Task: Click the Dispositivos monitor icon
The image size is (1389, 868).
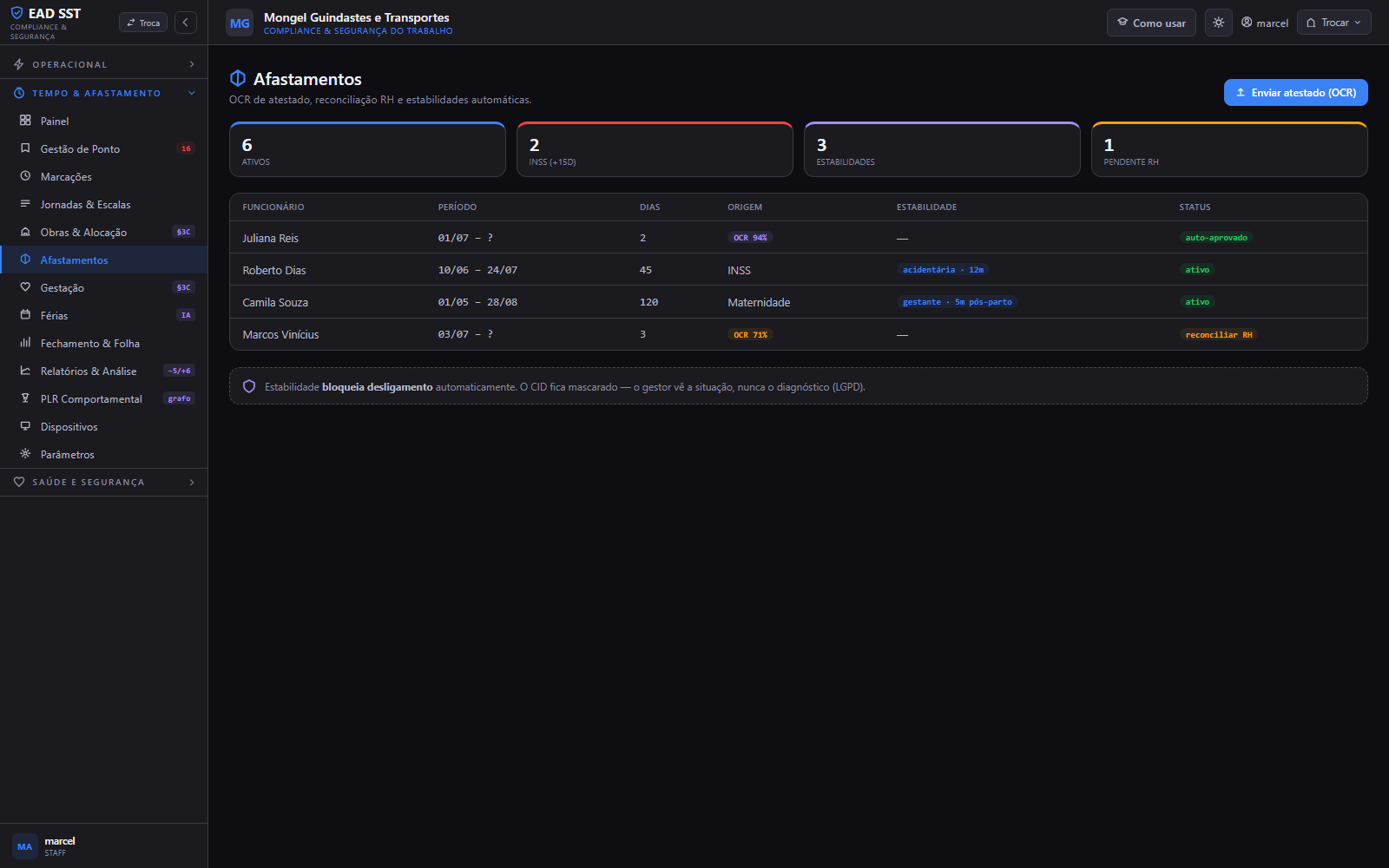Action: pos(25,426)
